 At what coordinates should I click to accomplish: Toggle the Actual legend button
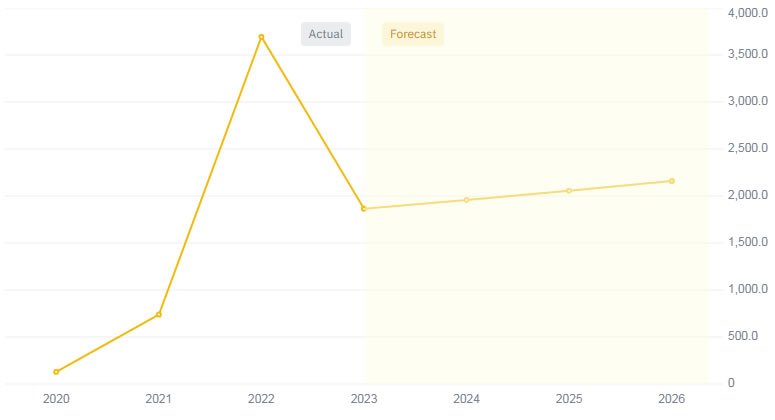click(326, 34)
